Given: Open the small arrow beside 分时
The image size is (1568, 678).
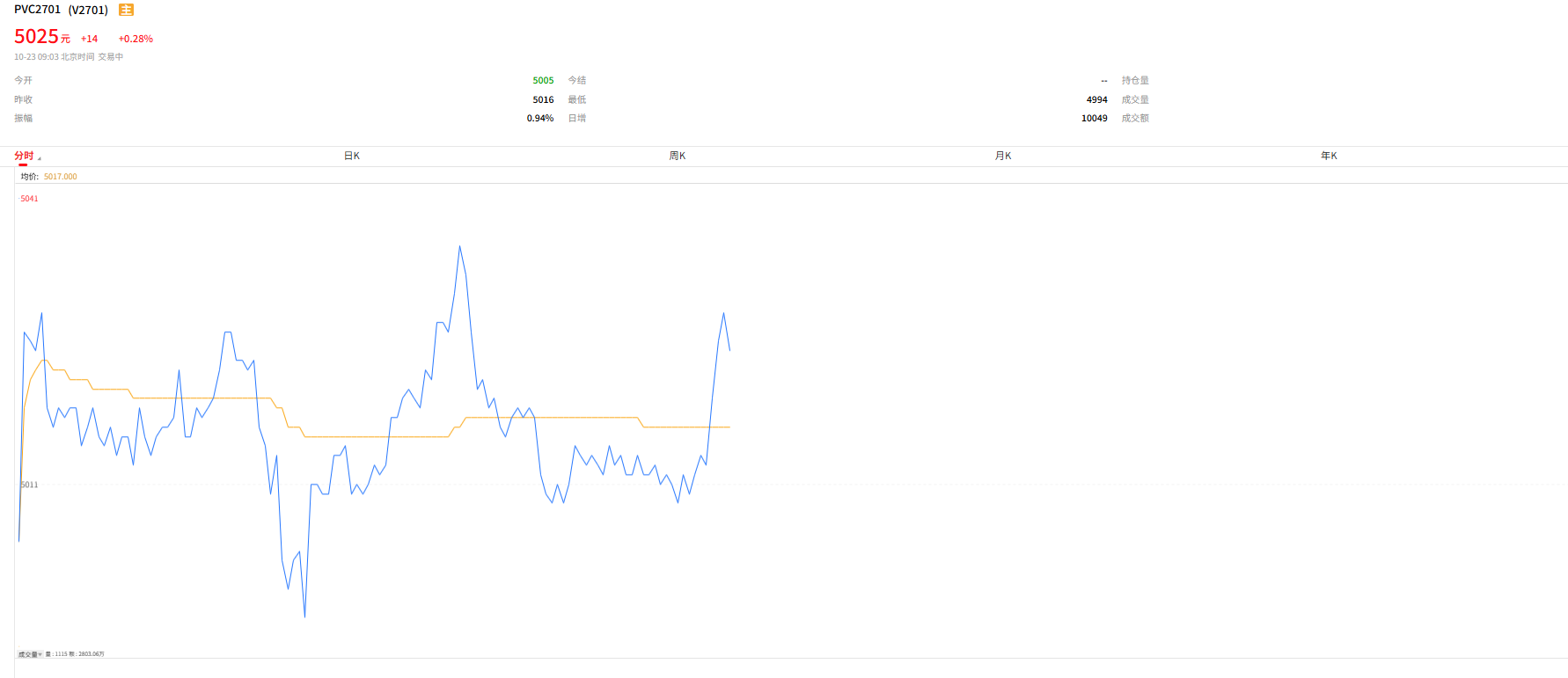Looking at the screenshot, I should tap(40, 158).
